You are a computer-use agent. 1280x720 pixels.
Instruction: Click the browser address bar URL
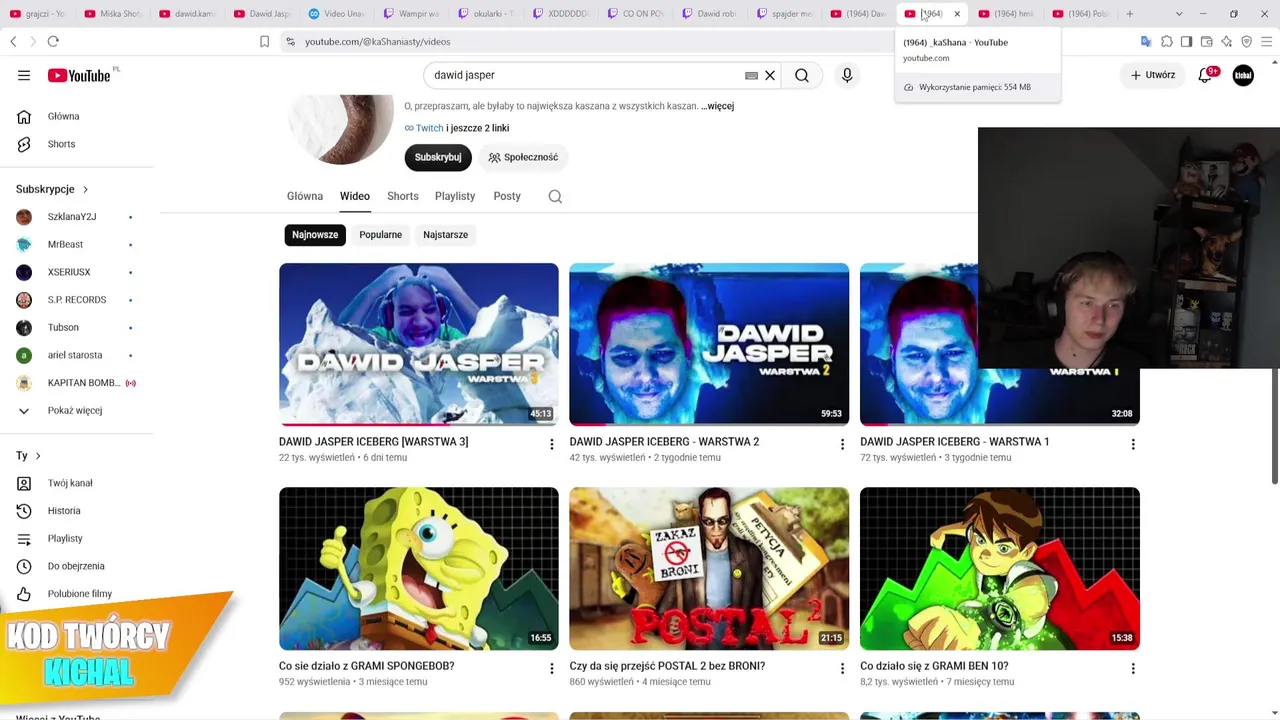click(378, 41)
